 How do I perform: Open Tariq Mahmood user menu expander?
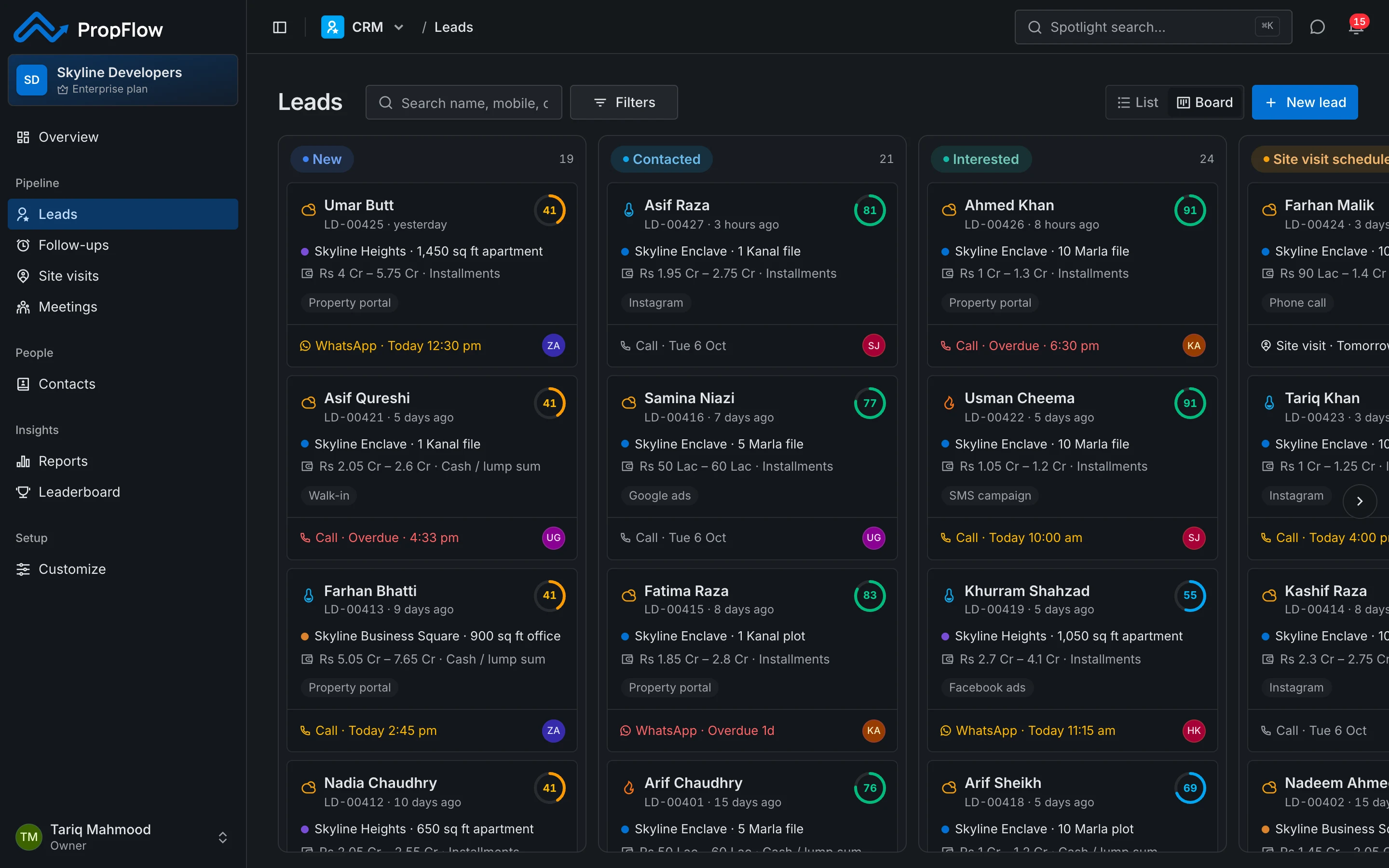tap(223, 837)
